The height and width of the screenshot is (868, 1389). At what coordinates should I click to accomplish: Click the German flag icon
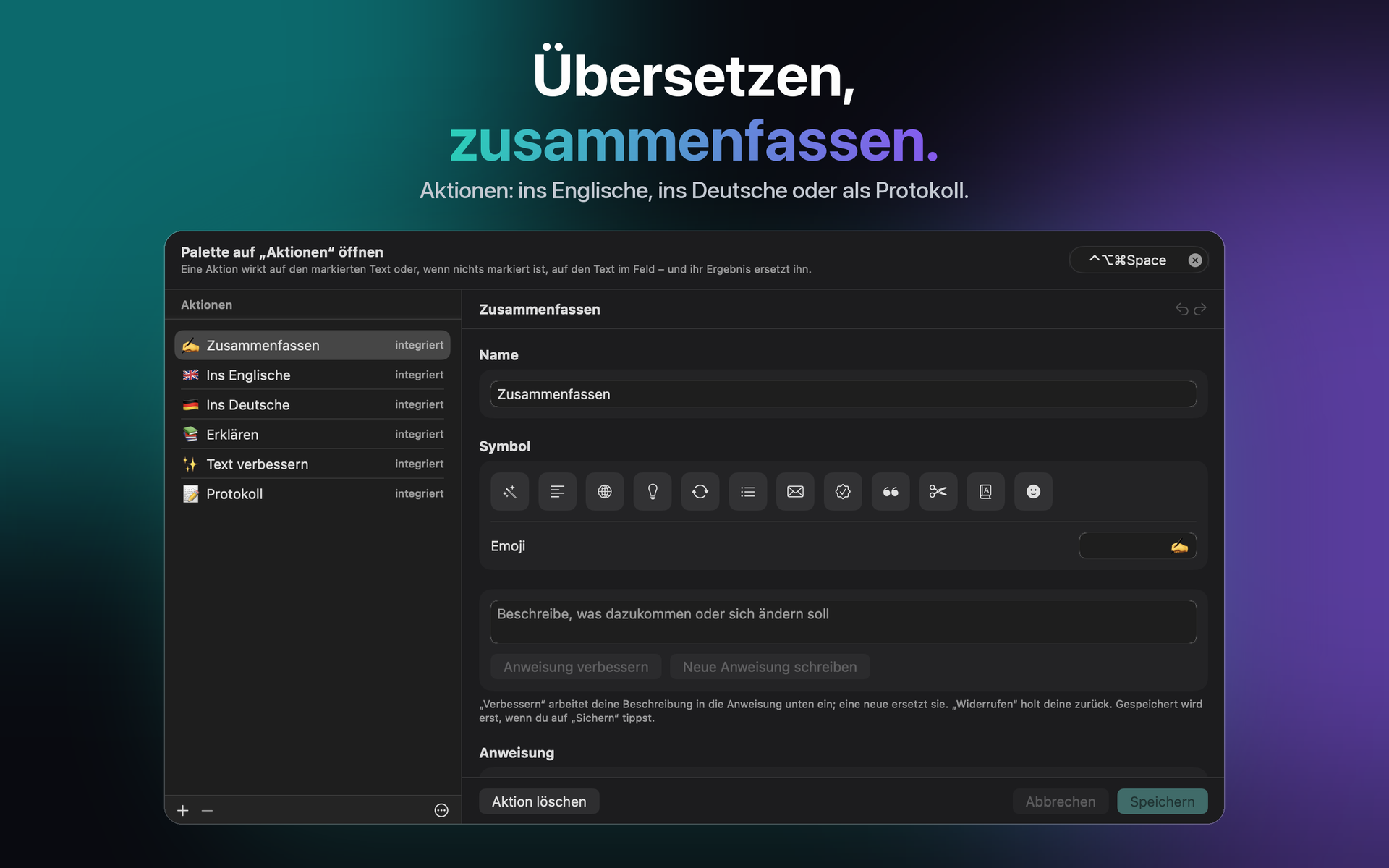click(x=191, y=405)
